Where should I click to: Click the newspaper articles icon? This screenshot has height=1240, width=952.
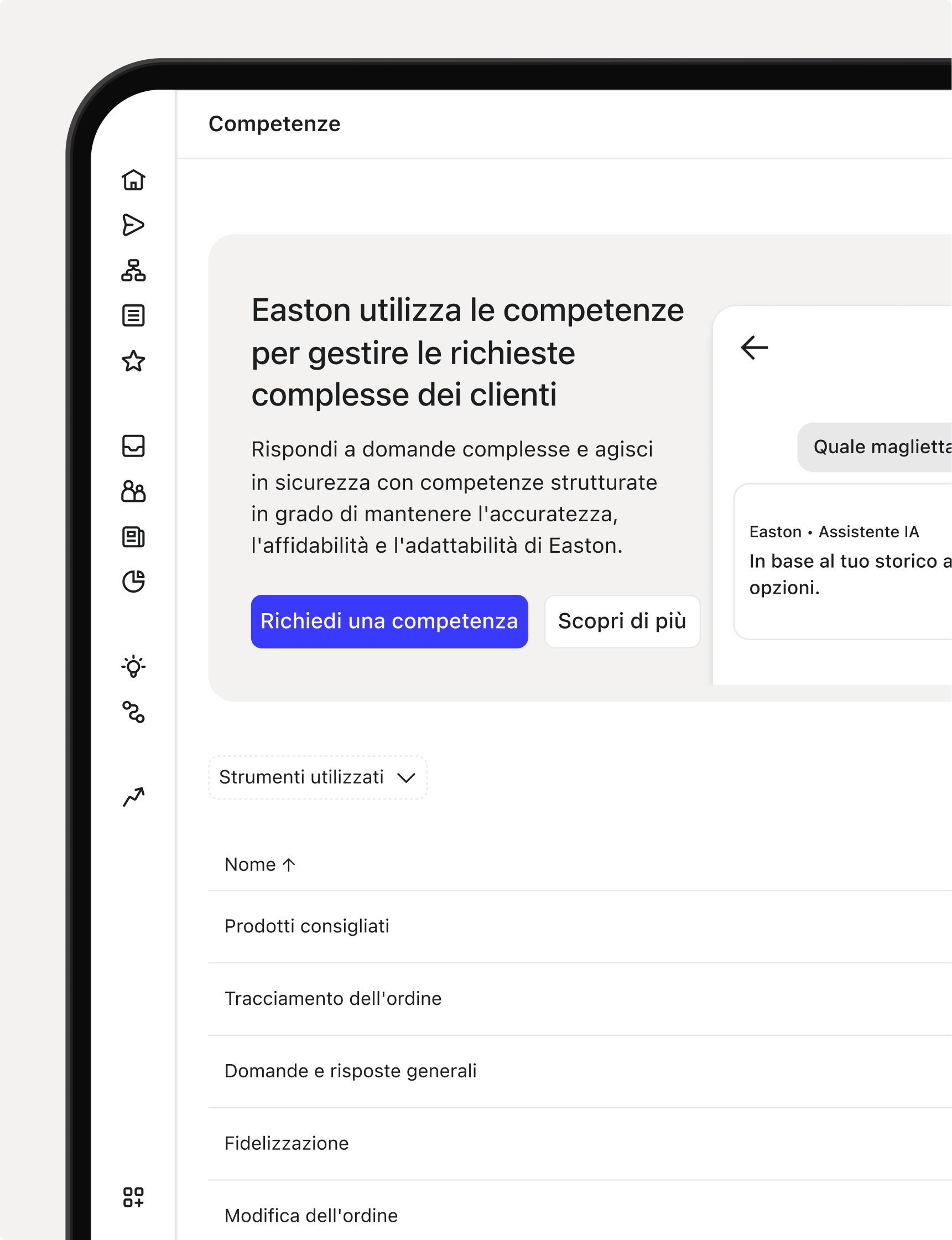[x=133, y=537]
